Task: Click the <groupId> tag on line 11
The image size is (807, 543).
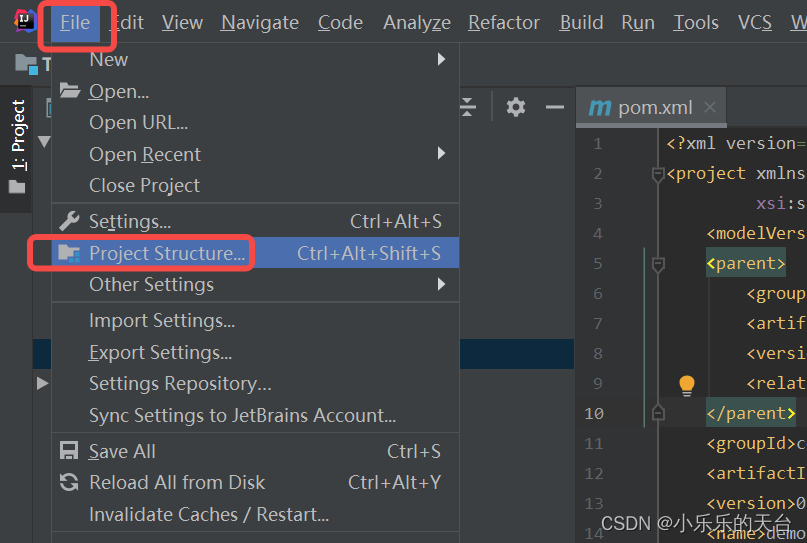Action: click(x=751, y=443)
